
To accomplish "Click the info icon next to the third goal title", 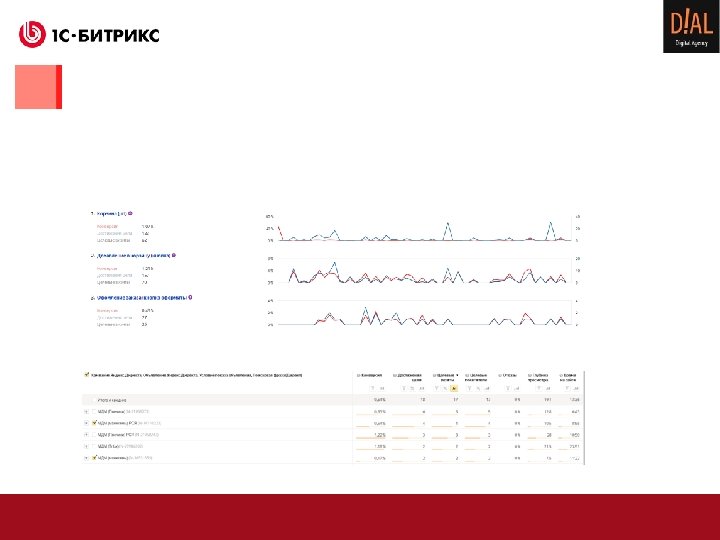I will coord(190,298).
